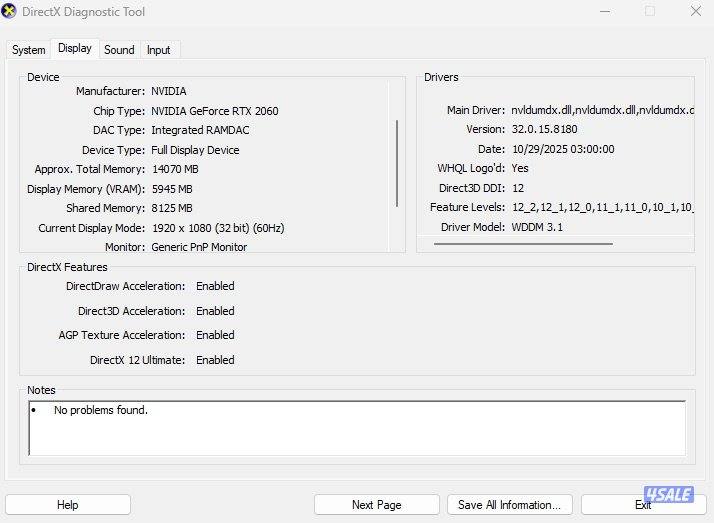Close the DirectX Diagnostic Tool window
This screenshot has height=523, width=714.
click(695, 11)
